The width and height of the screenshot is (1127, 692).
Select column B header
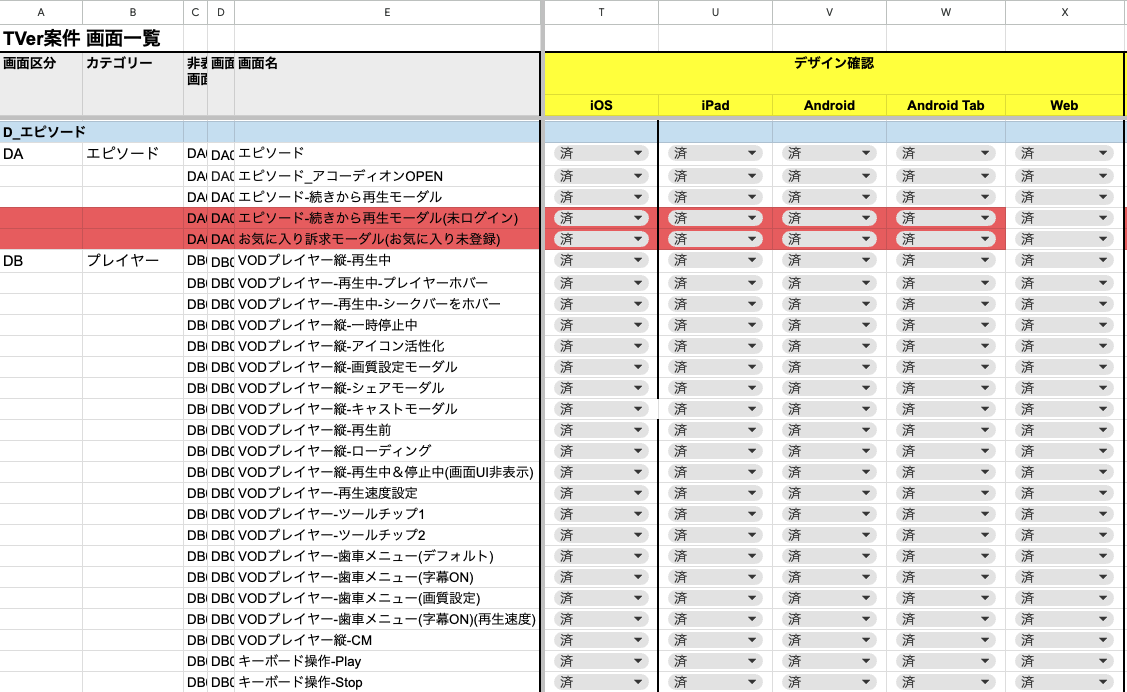tap(133, 12)
